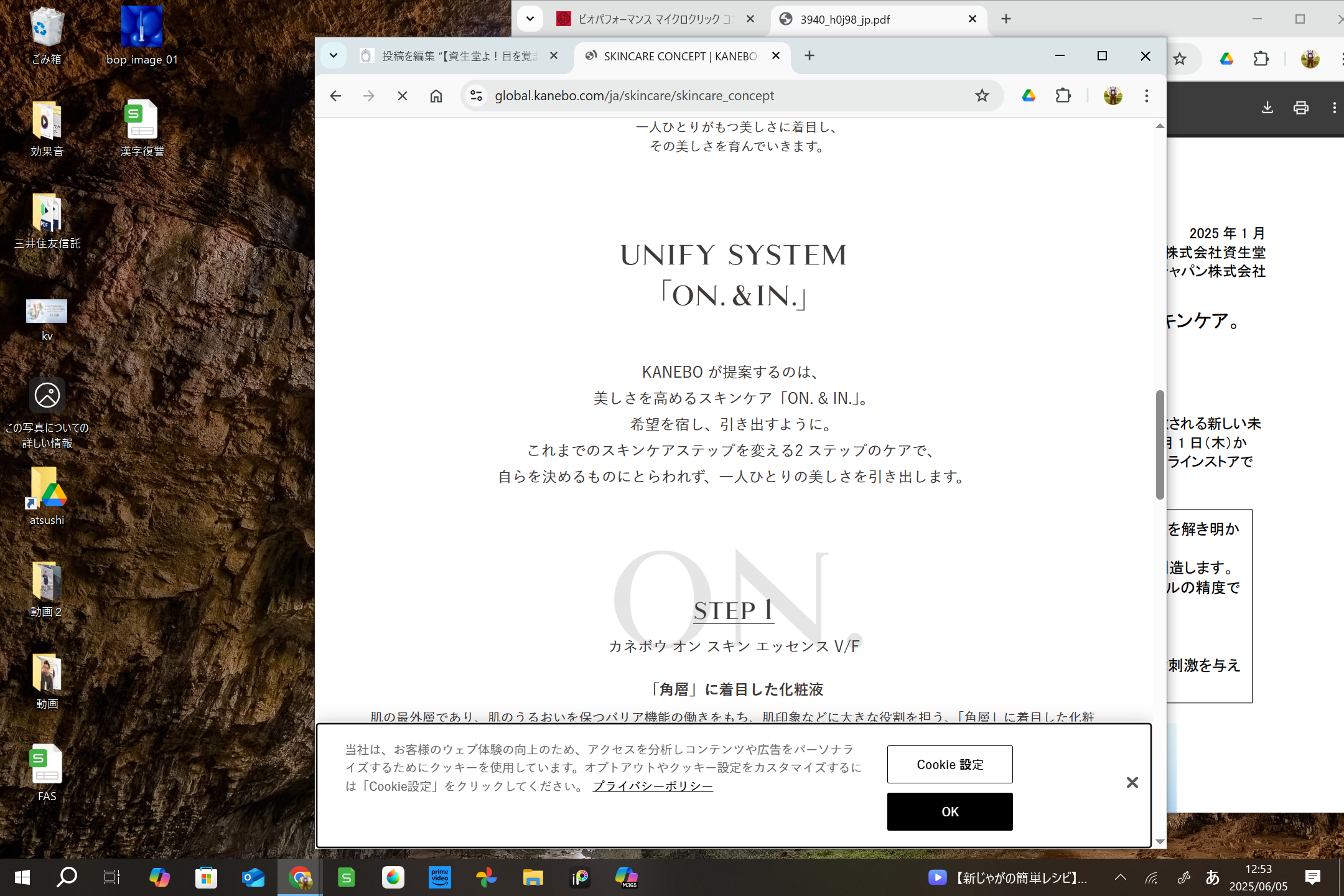Open notification center on taskbar

click(1313, 877)
